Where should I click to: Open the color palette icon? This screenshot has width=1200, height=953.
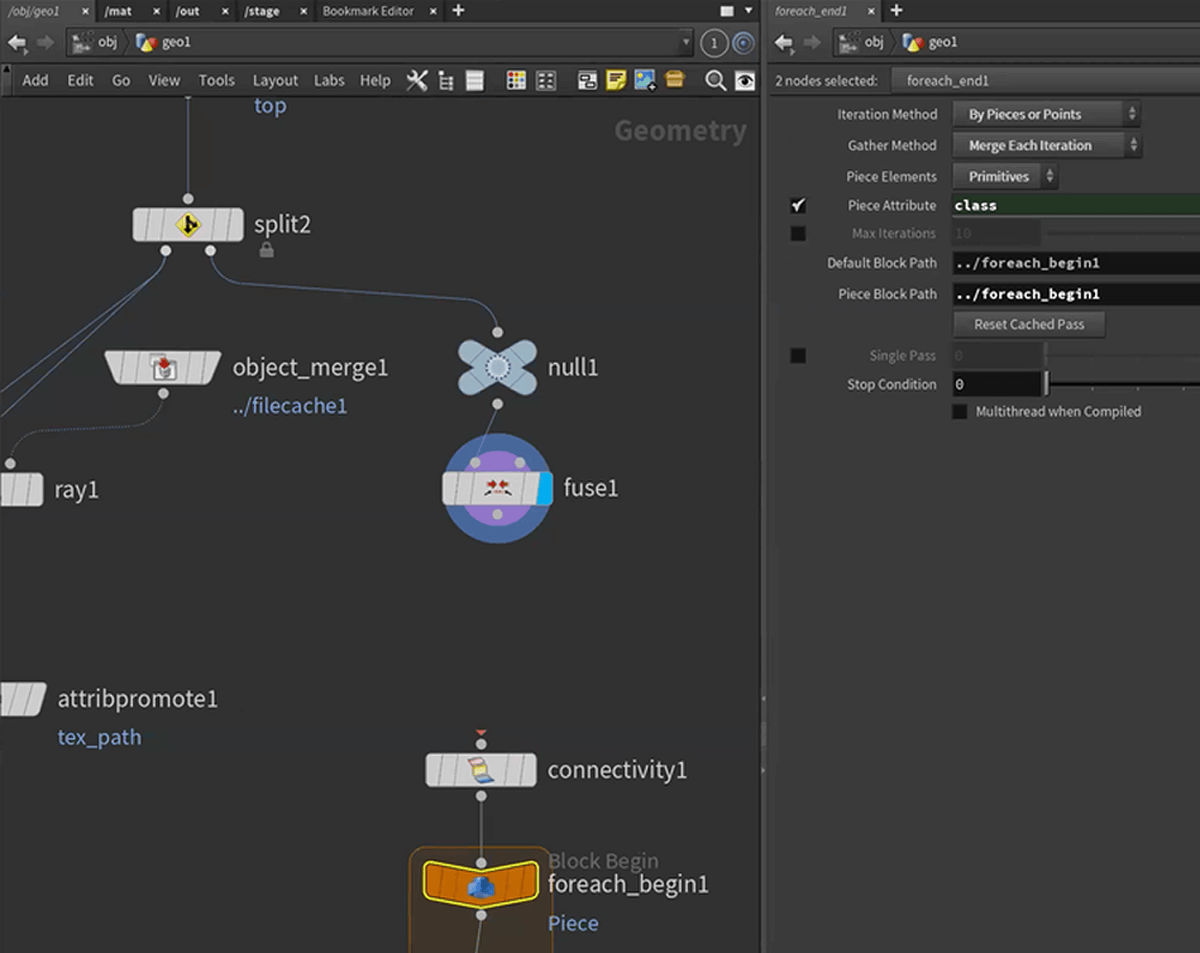[x=516, y=81]
